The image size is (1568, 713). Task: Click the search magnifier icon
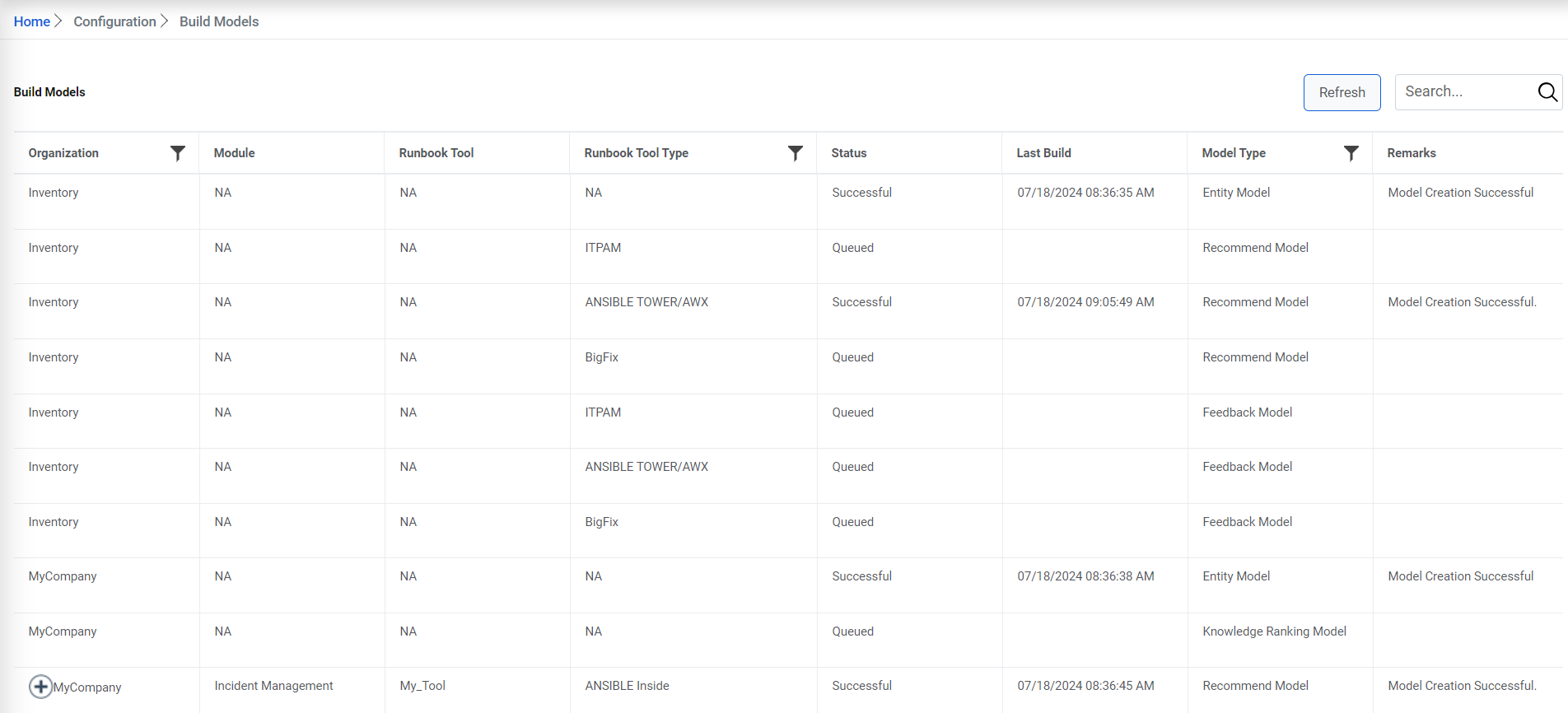click(x=1547, y=92)
